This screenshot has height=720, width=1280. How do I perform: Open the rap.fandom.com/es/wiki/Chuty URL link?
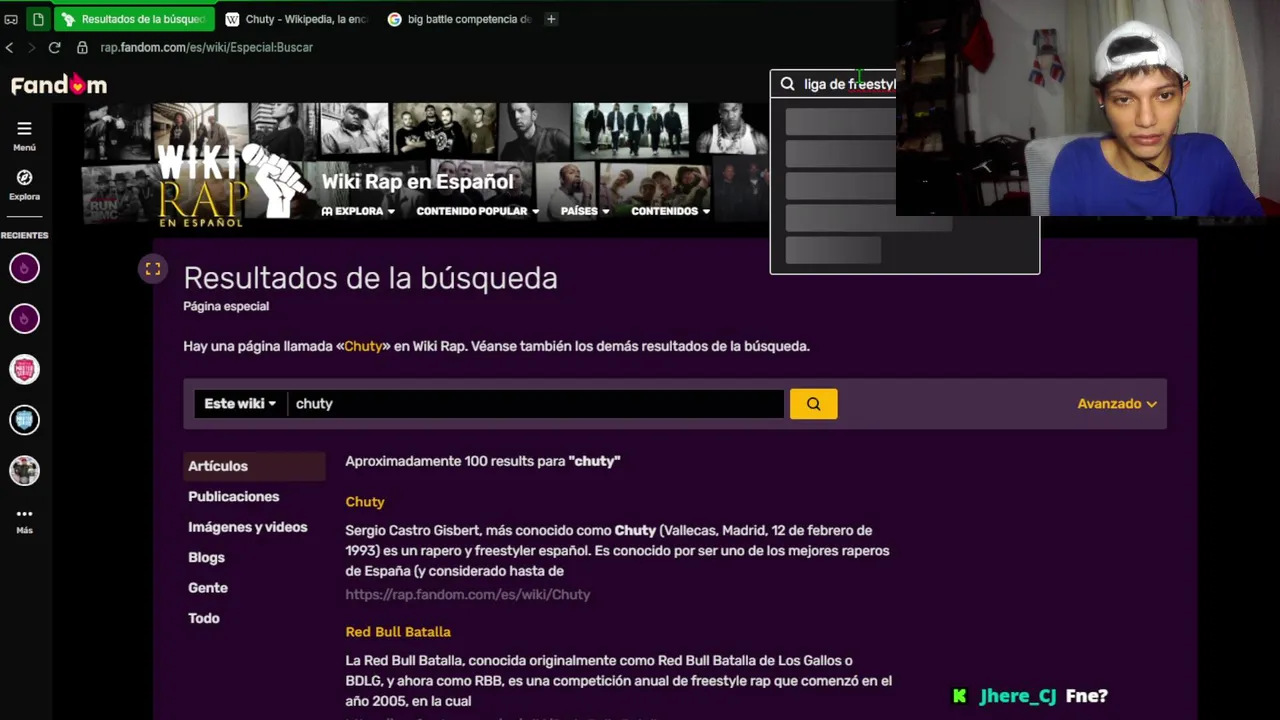coord(468,594)
